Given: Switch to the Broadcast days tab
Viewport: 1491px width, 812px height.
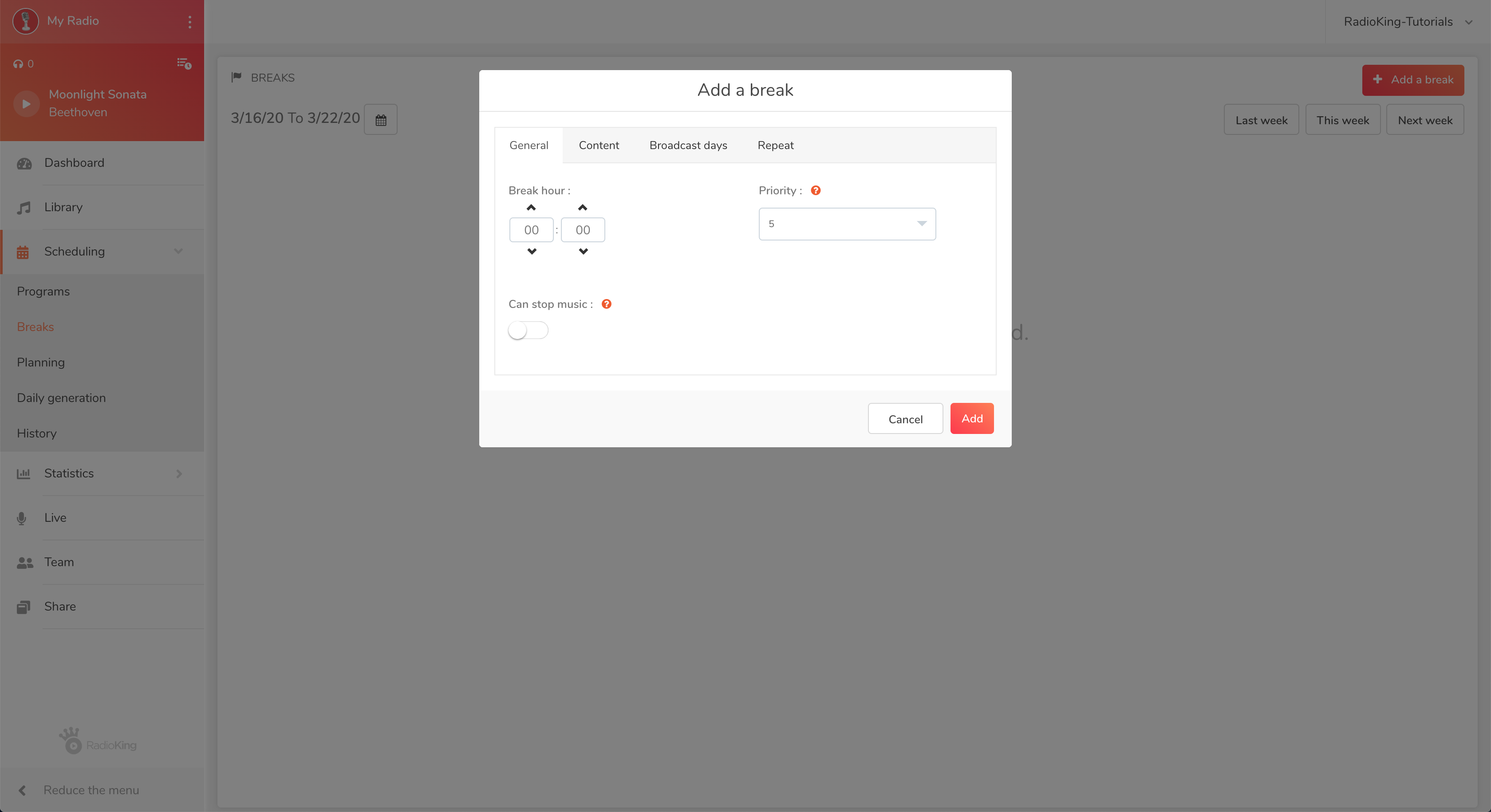Looking at the screenshot, I should (x=688, y=145).
